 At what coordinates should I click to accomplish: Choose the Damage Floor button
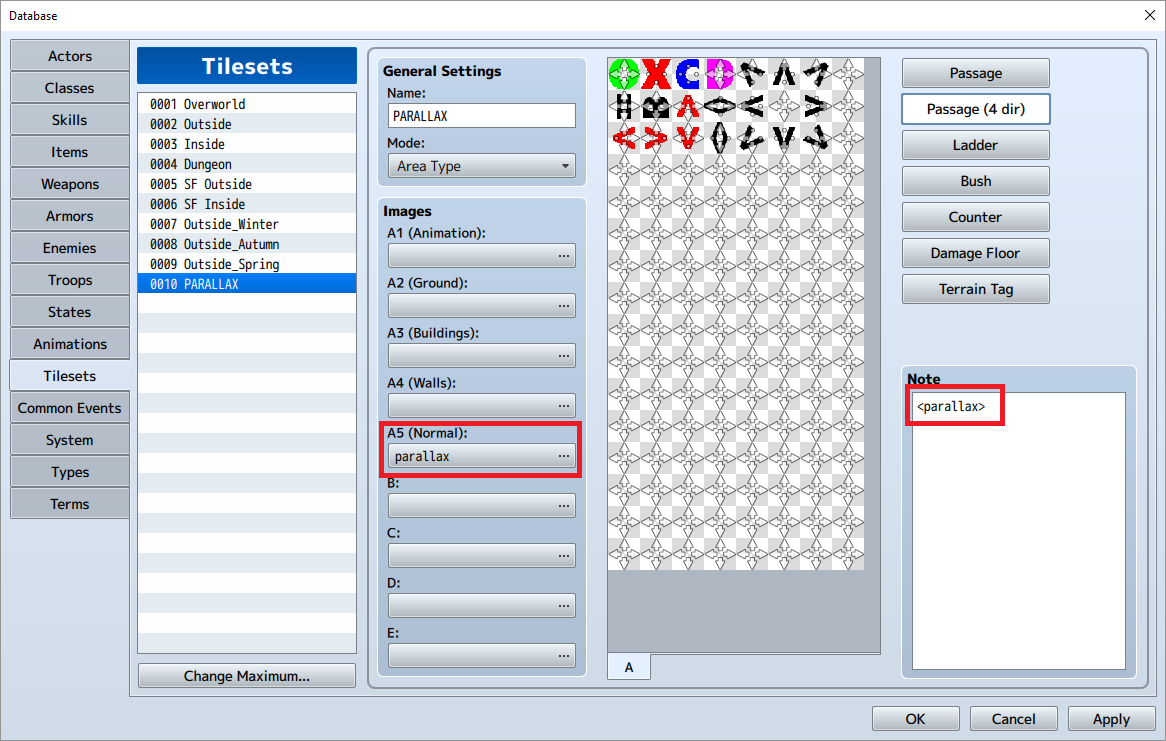[976, 253]
